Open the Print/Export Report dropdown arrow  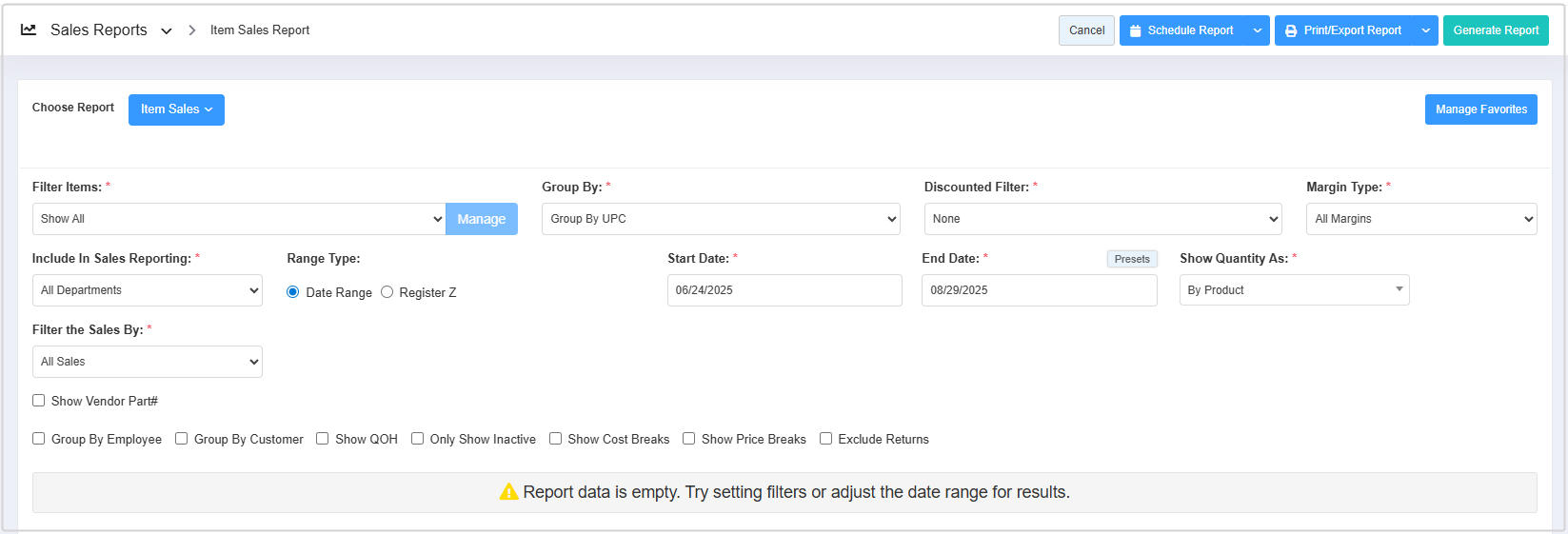point(1425,30)
